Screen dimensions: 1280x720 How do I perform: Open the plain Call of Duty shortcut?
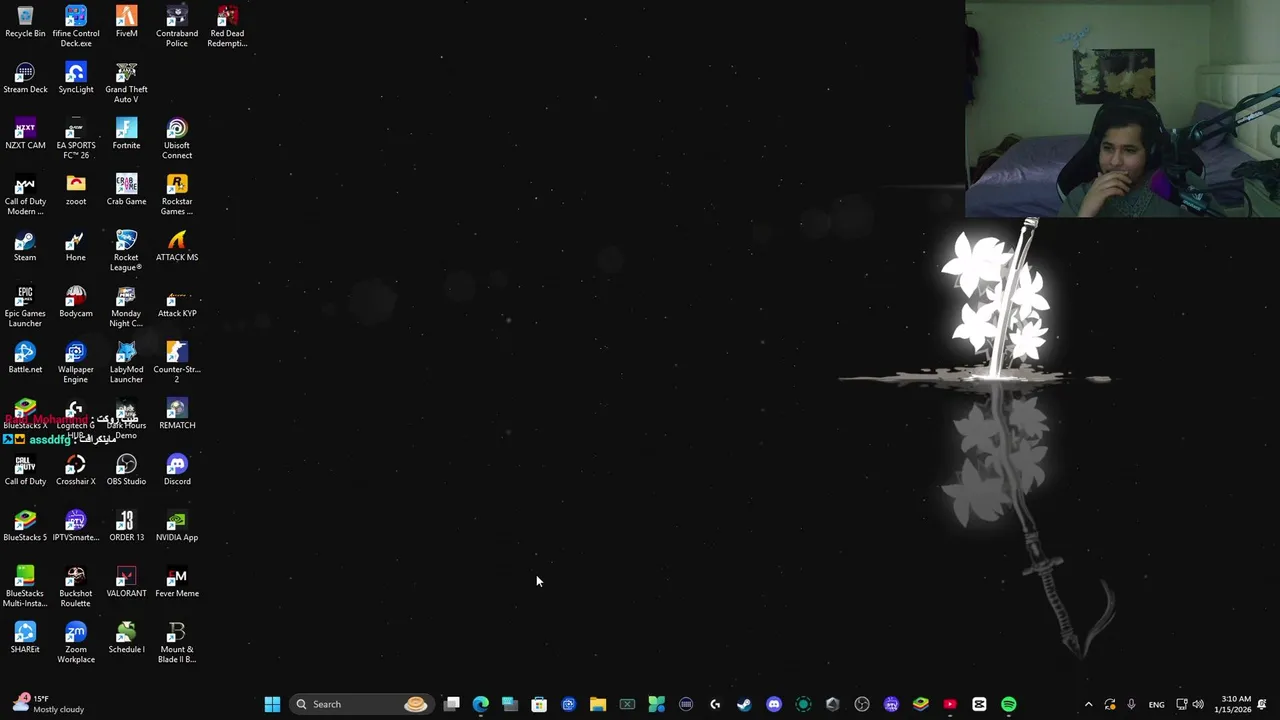pos(25,470)
